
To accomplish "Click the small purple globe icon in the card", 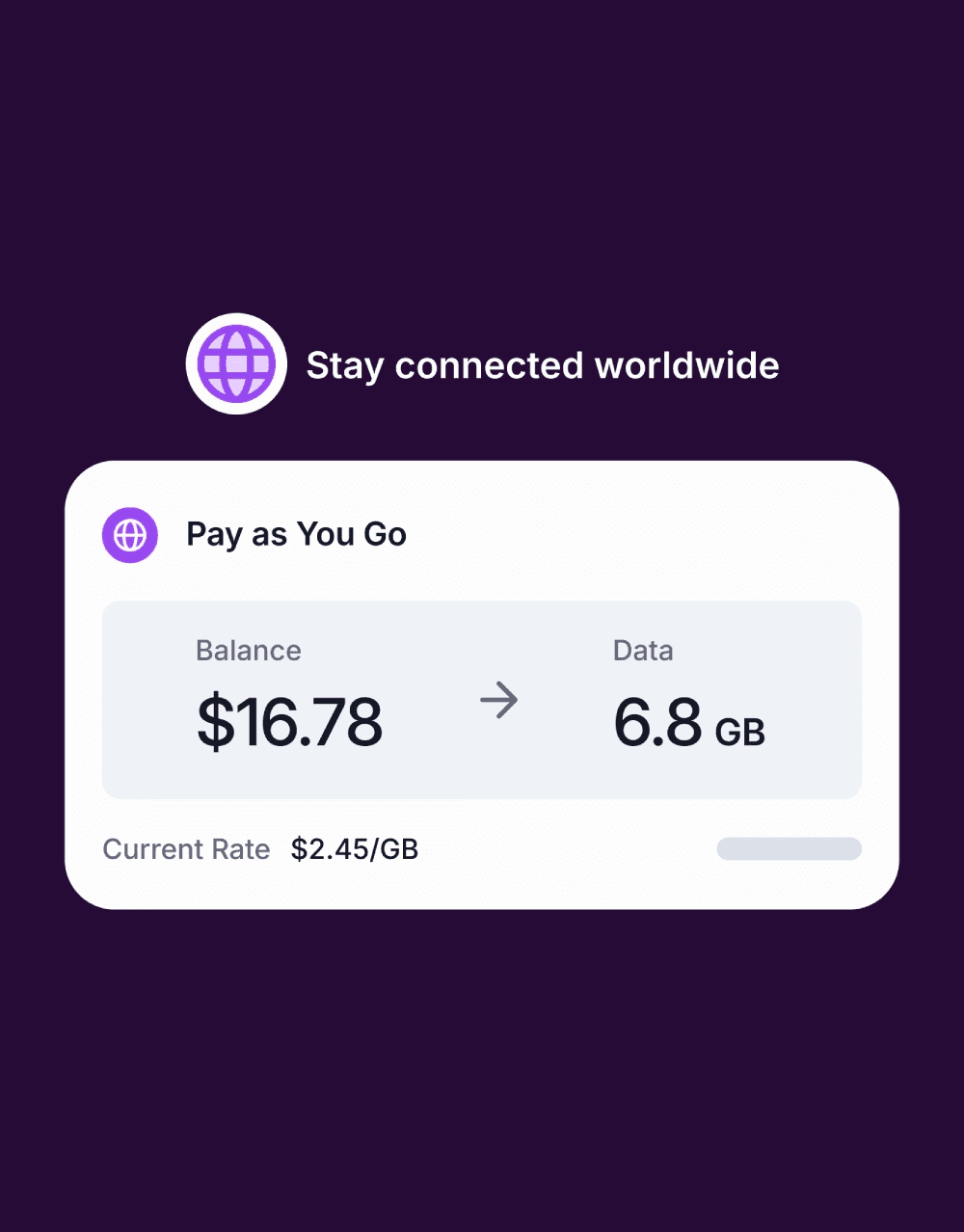I will coord(130,535).
